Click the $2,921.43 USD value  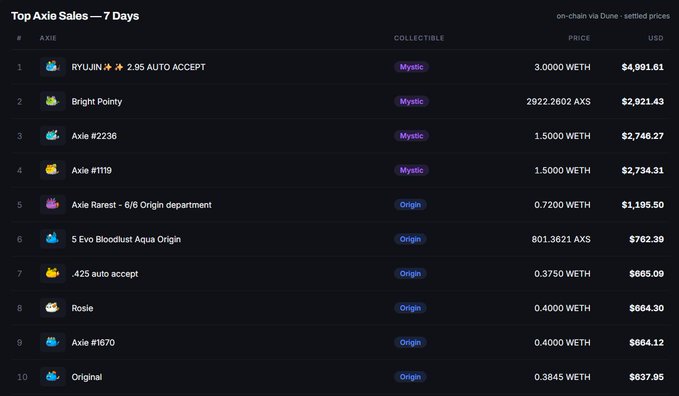click(643, 101)
